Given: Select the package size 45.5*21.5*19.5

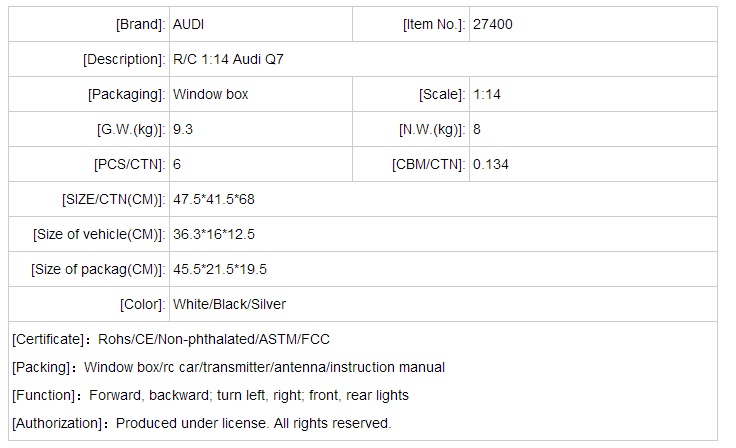Looking at the screenshot, I should tap(220, 269).
